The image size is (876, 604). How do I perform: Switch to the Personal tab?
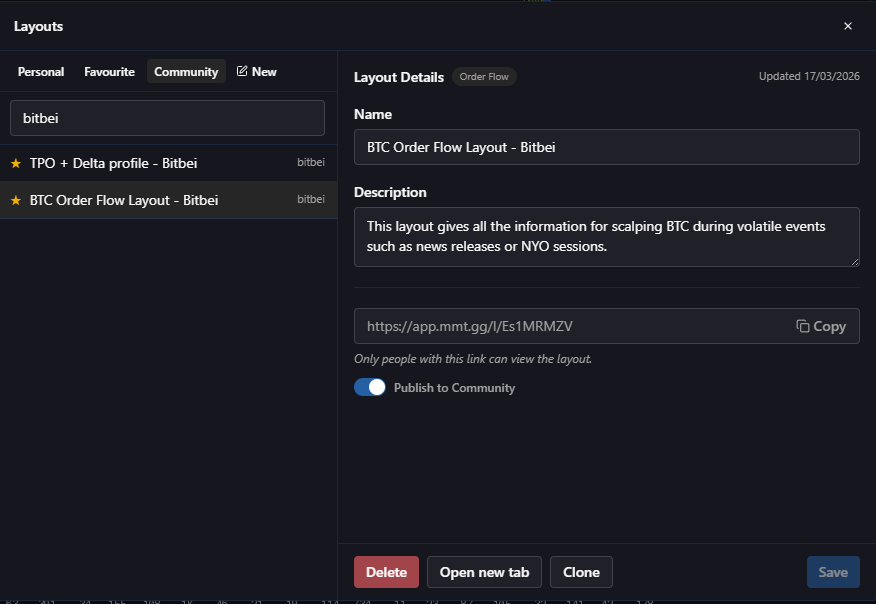pos(41,72)
